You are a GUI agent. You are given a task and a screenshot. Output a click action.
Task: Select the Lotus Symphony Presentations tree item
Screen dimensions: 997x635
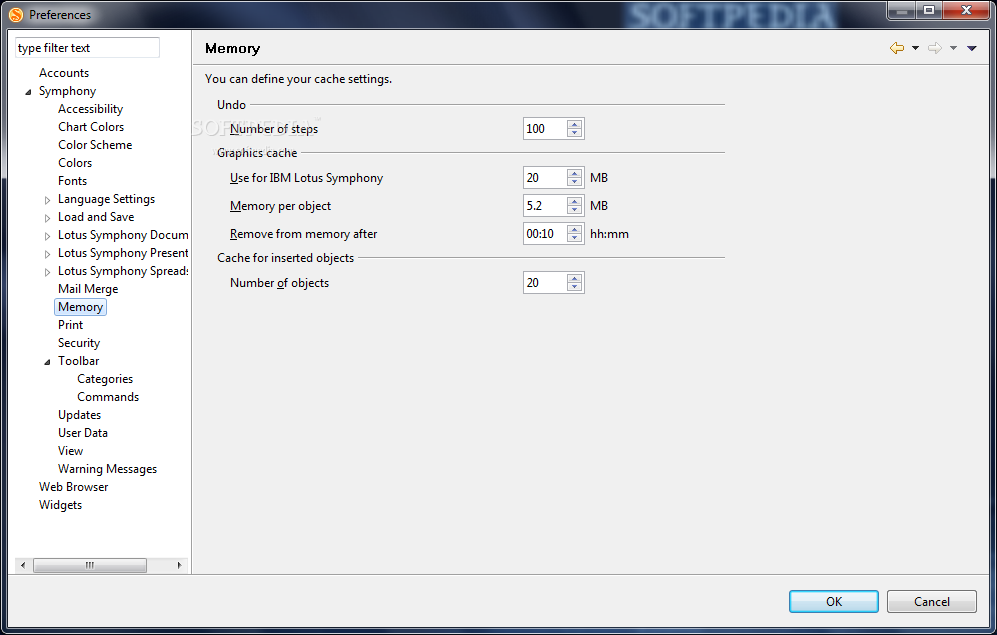[123, 253]
